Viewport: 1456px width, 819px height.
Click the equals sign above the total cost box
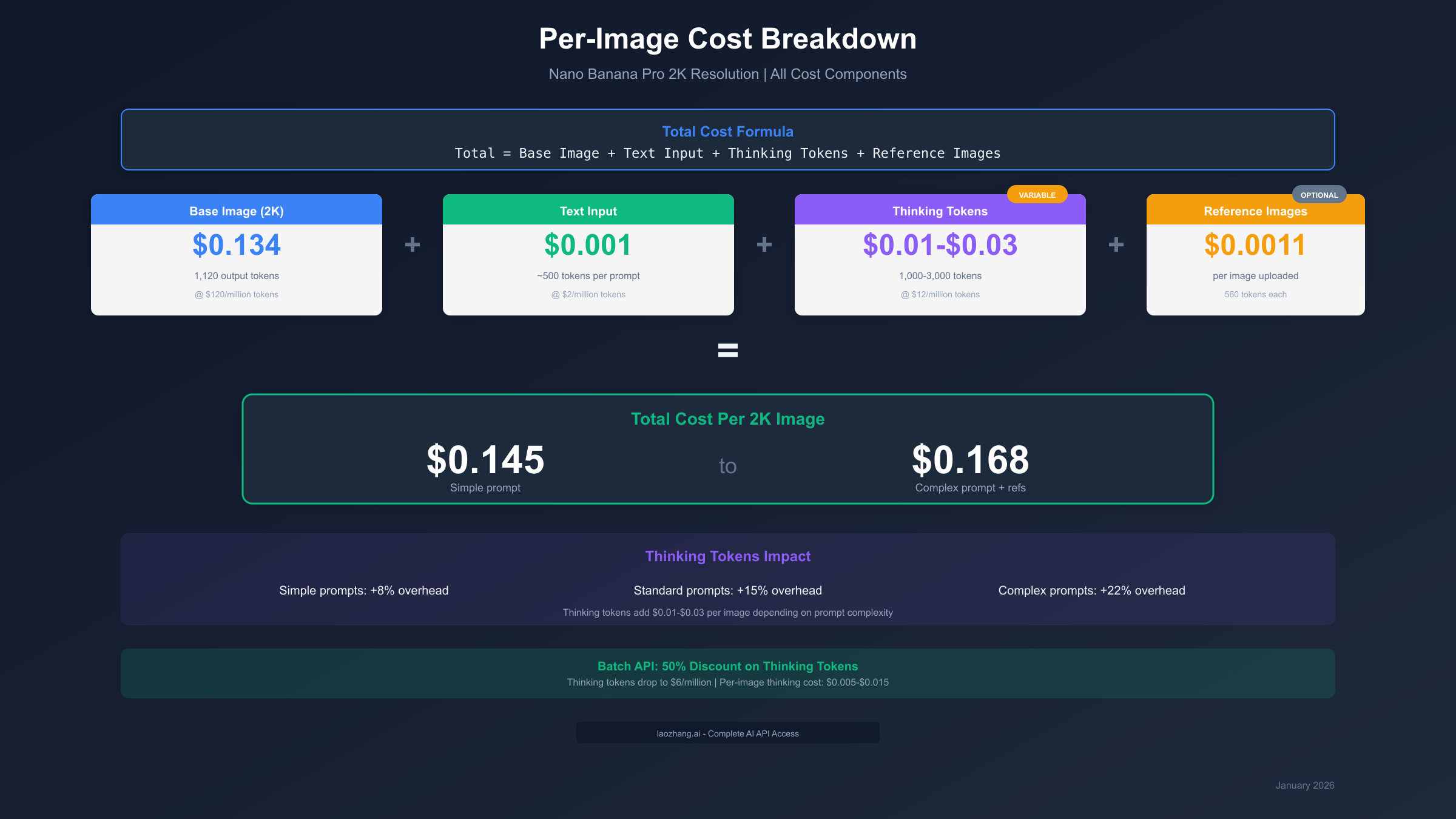point(727,350)
